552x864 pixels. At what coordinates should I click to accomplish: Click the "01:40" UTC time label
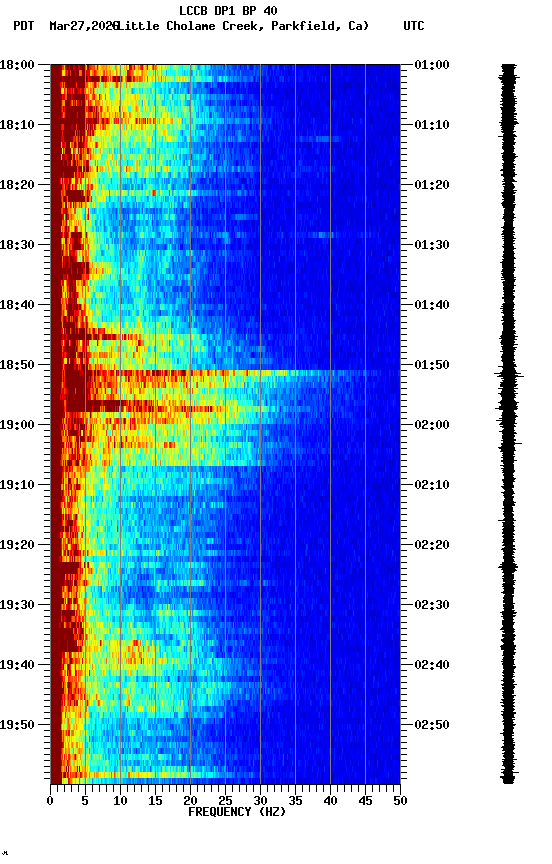click(x=432, y=305)
